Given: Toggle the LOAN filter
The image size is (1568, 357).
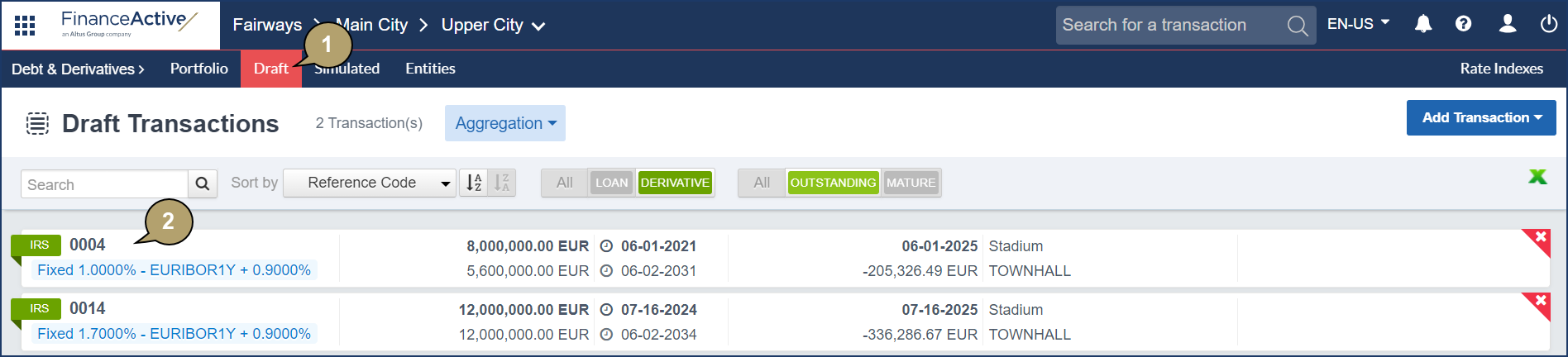Looking at the screenshot, I should [611, 183].
